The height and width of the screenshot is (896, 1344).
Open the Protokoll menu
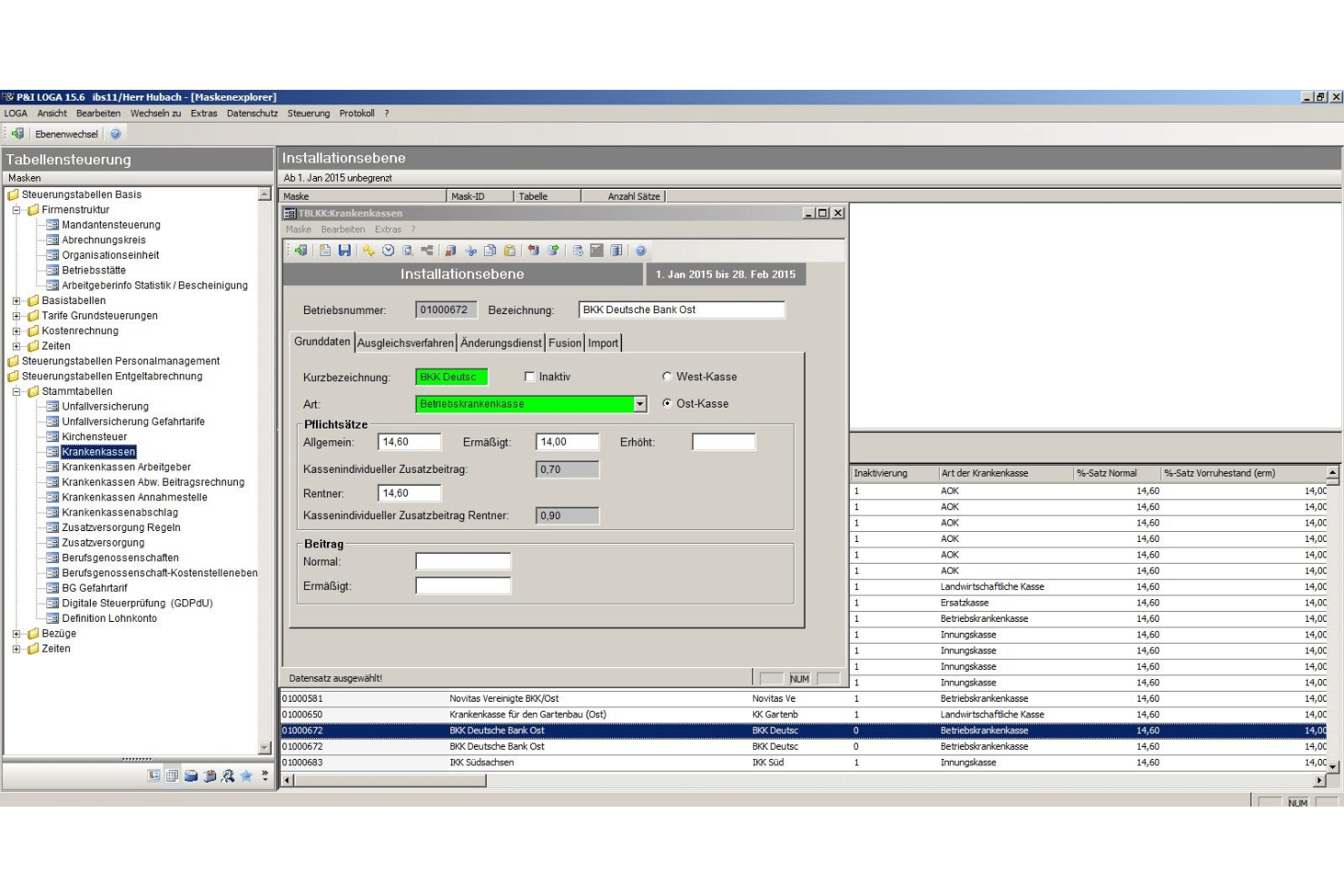coord(357,113)
